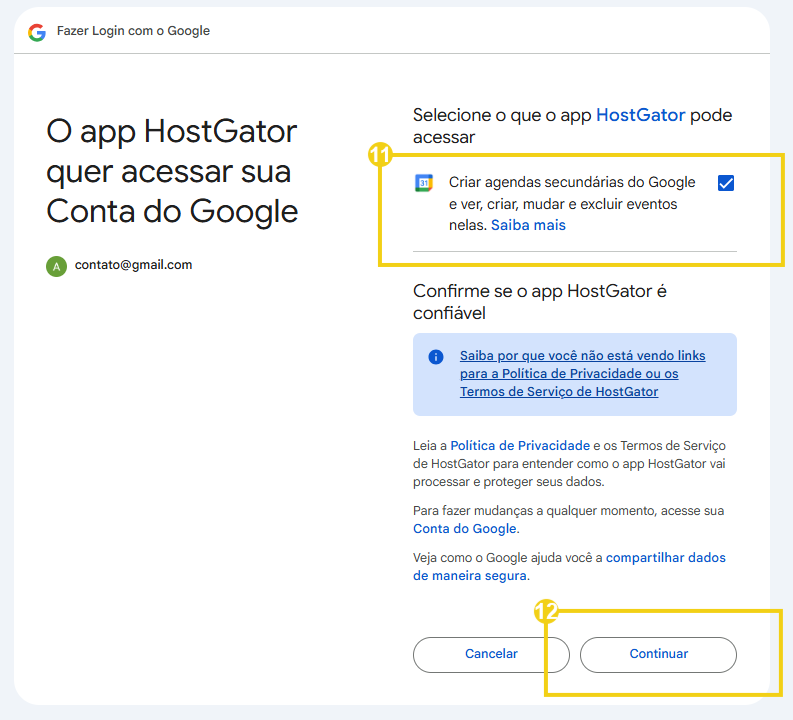
Task: Click the green account avatar icon
Action: point(56,266)
